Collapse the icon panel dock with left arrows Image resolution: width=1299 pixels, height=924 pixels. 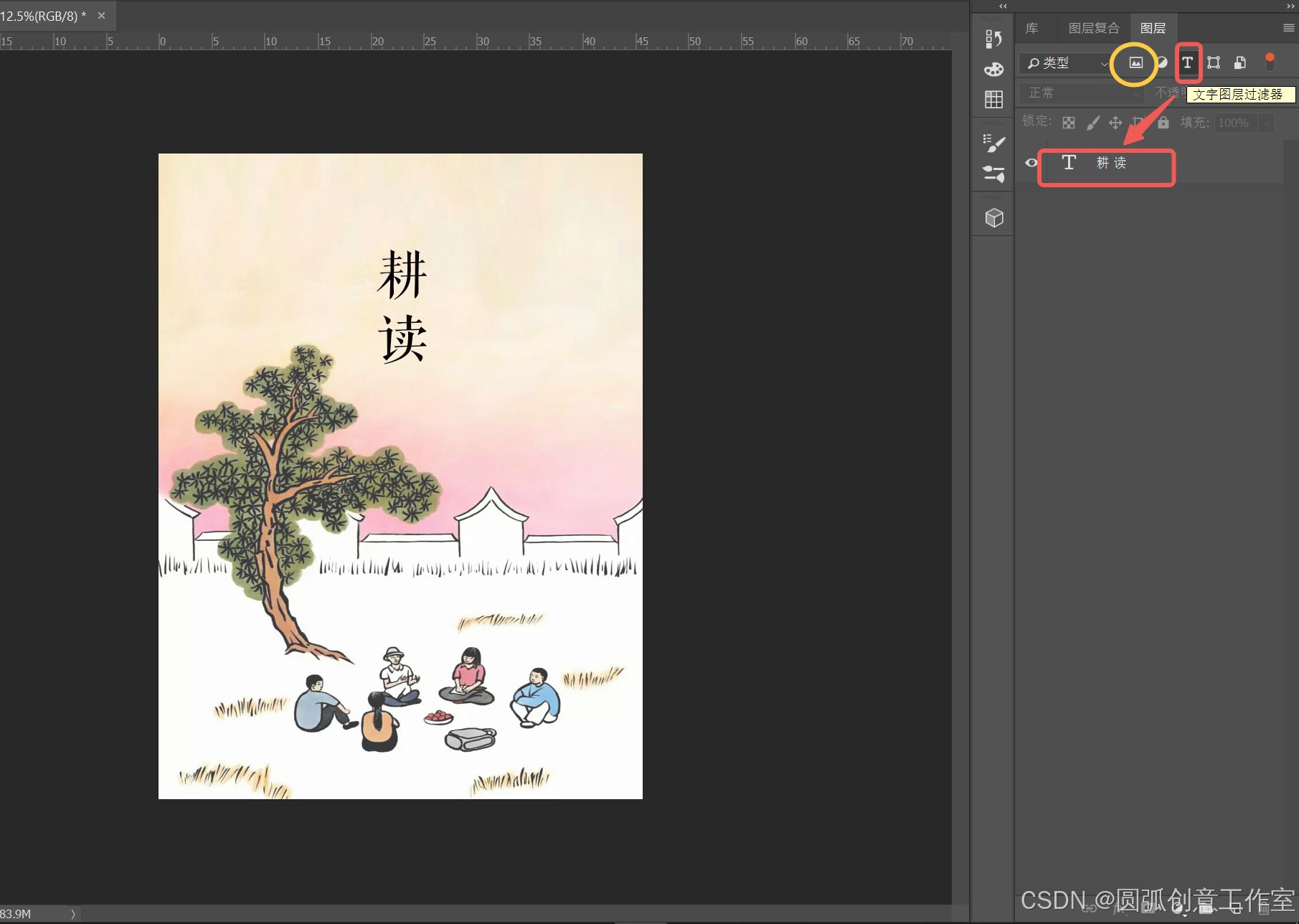(1003, 6)
